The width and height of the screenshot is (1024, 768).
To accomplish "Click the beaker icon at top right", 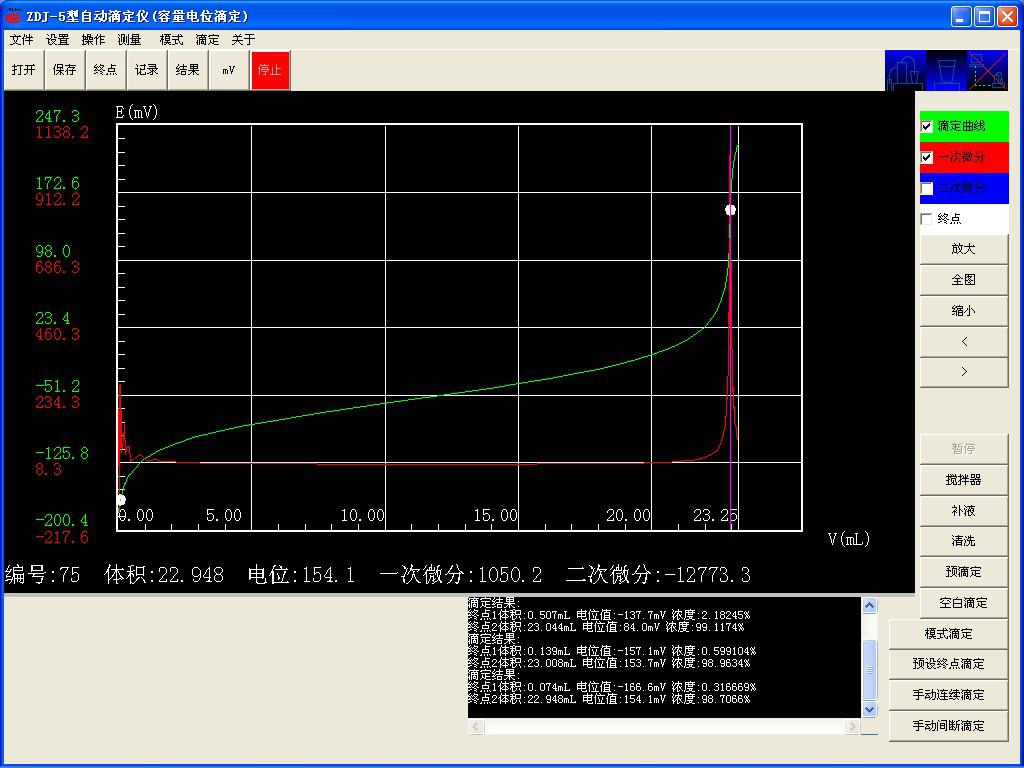I will (946, 71).
